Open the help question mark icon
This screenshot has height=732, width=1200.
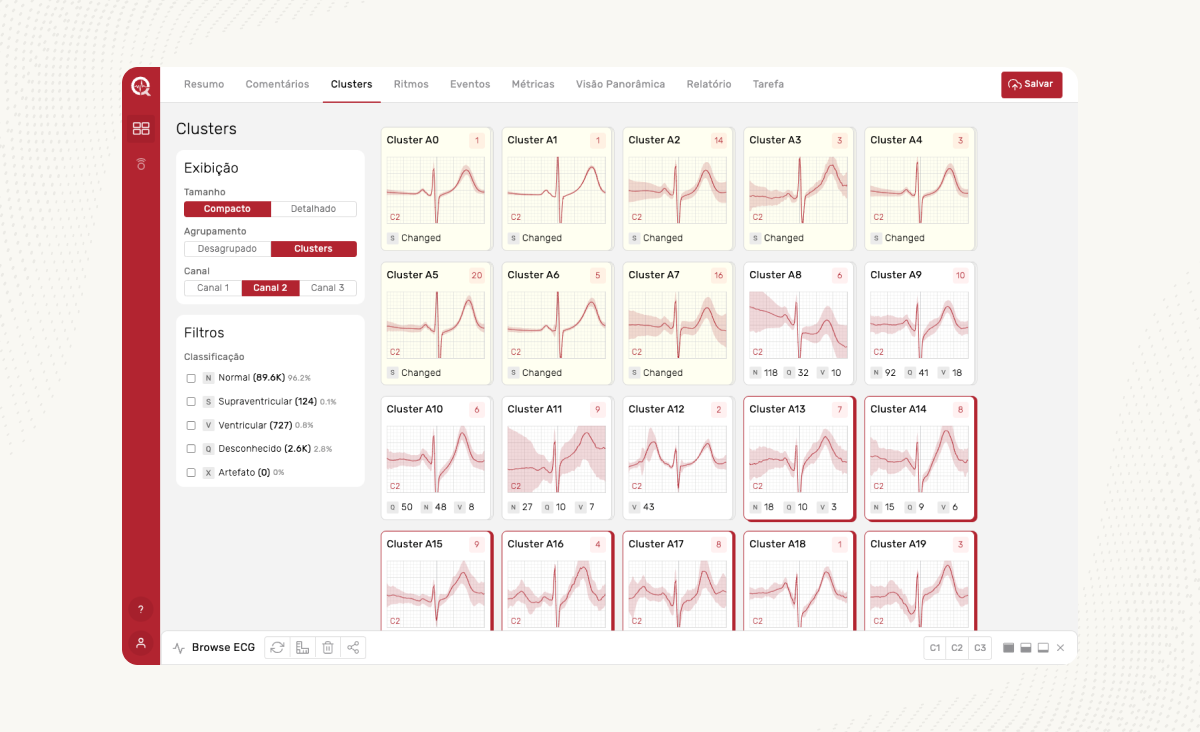(141, 609)
